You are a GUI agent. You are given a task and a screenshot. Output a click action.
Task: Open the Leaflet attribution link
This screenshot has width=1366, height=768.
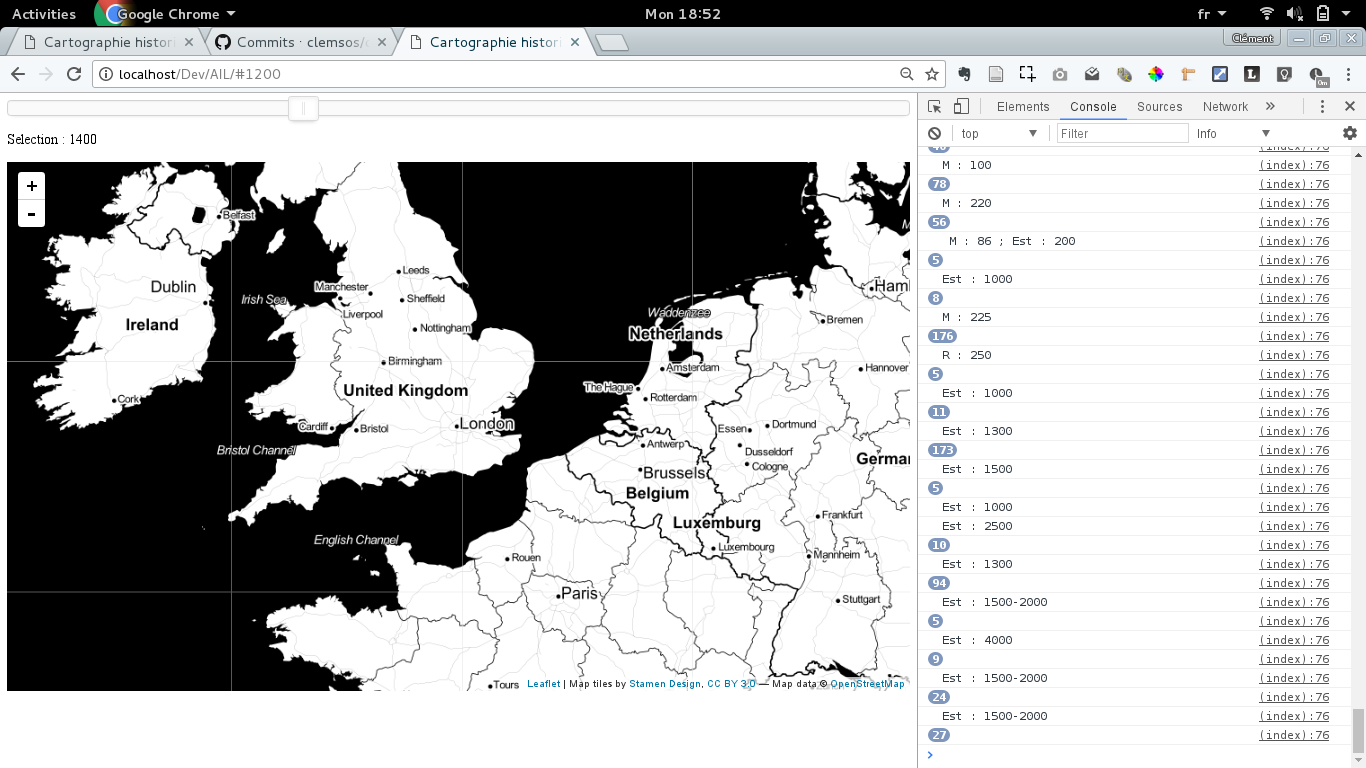544,684
